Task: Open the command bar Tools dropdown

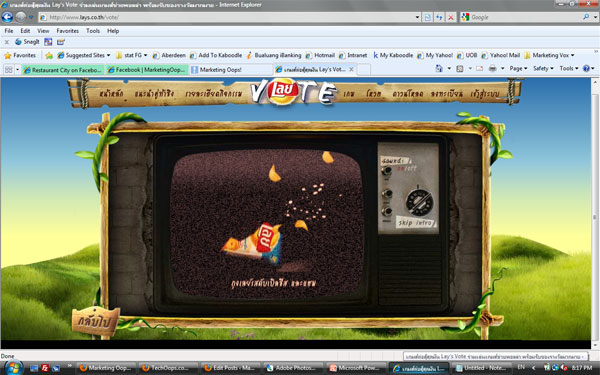Action: (569, 68)
